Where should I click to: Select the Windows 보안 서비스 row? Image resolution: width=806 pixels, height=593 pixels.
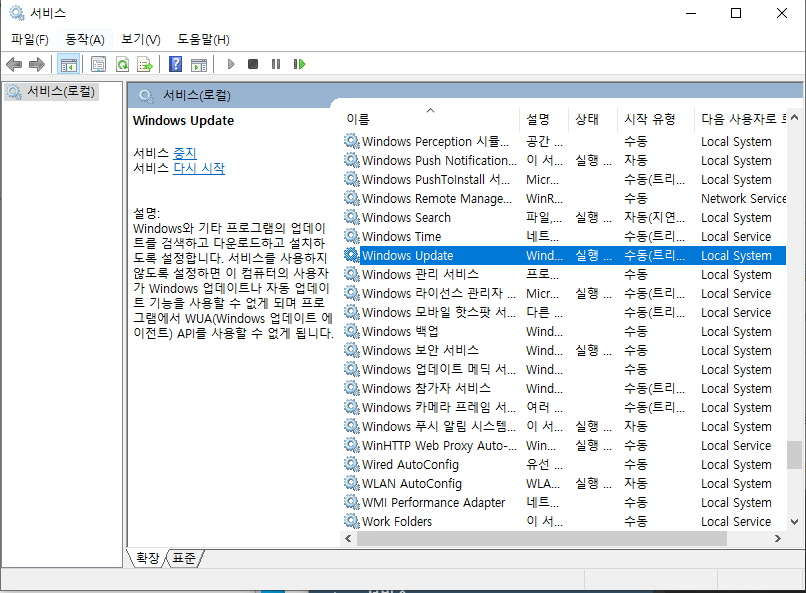pyautogui.click(x=564, y=350)
